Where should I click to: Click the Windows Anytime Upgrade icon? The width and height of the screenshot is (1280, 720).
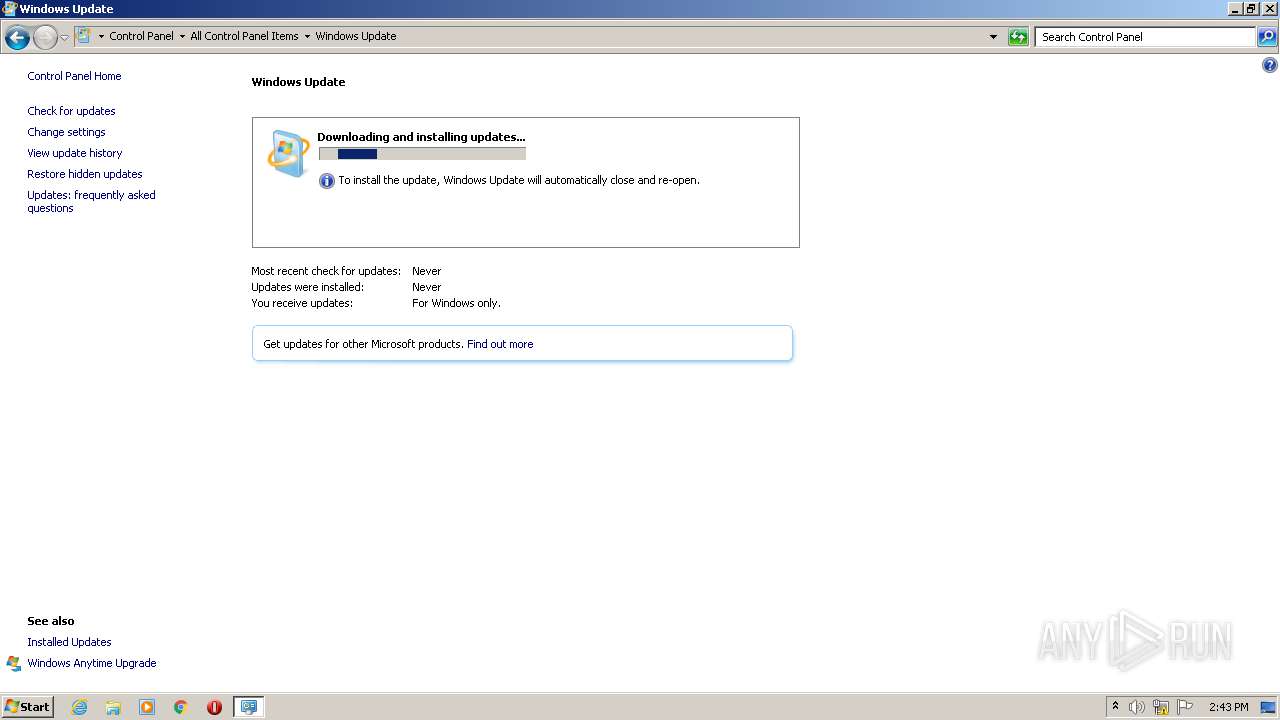[14, 663]
